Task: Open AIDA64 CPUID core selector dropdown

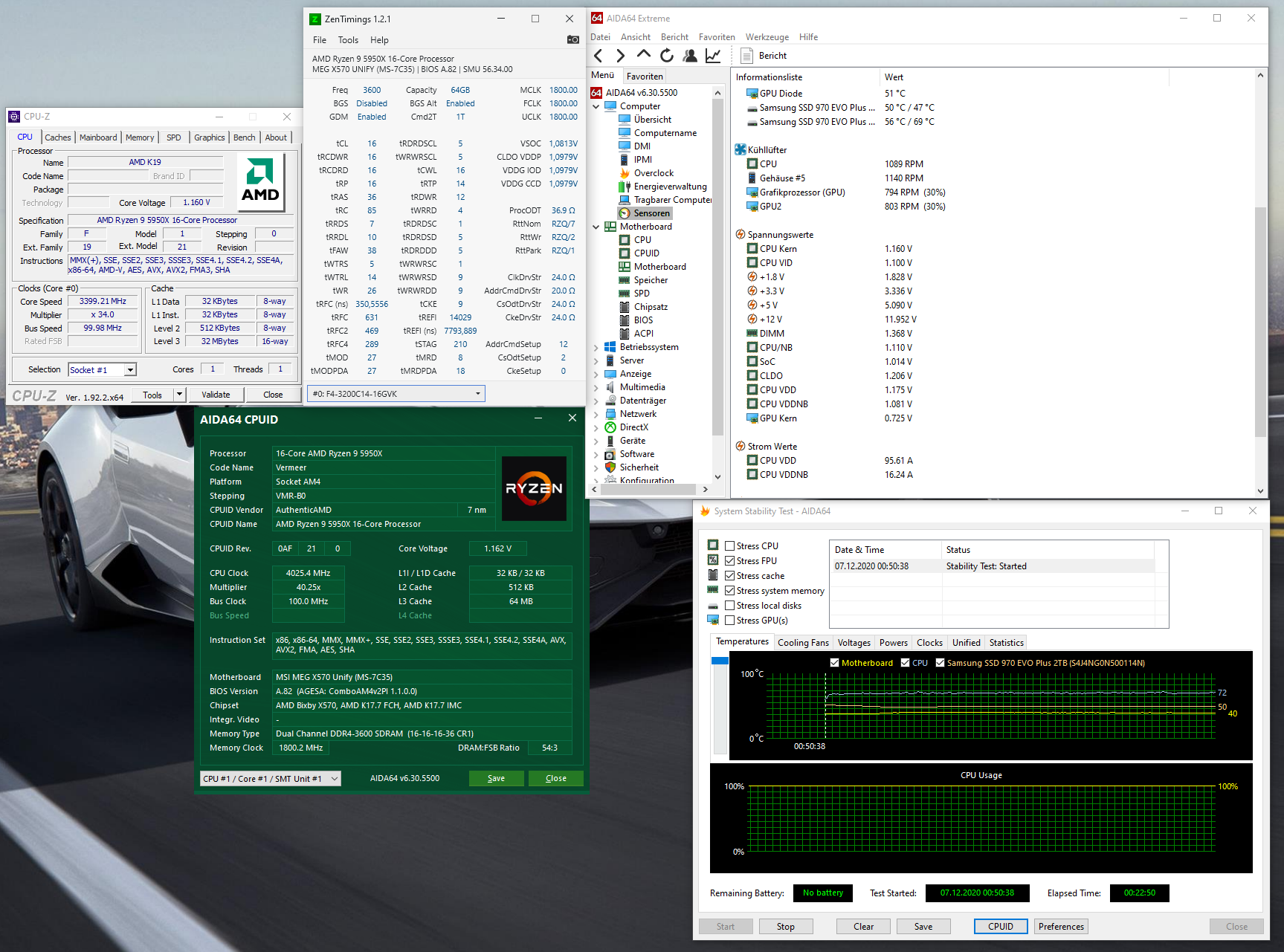Action: click(271, 778)
